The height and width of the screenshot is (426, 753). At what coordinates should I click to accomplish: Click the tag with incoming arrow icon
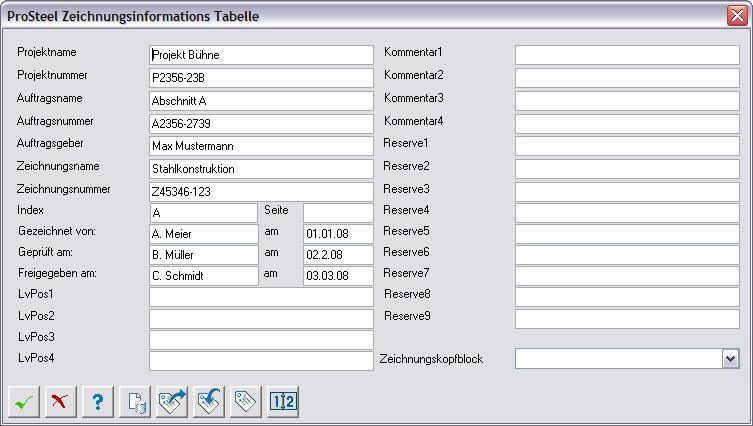click(209, 402)
